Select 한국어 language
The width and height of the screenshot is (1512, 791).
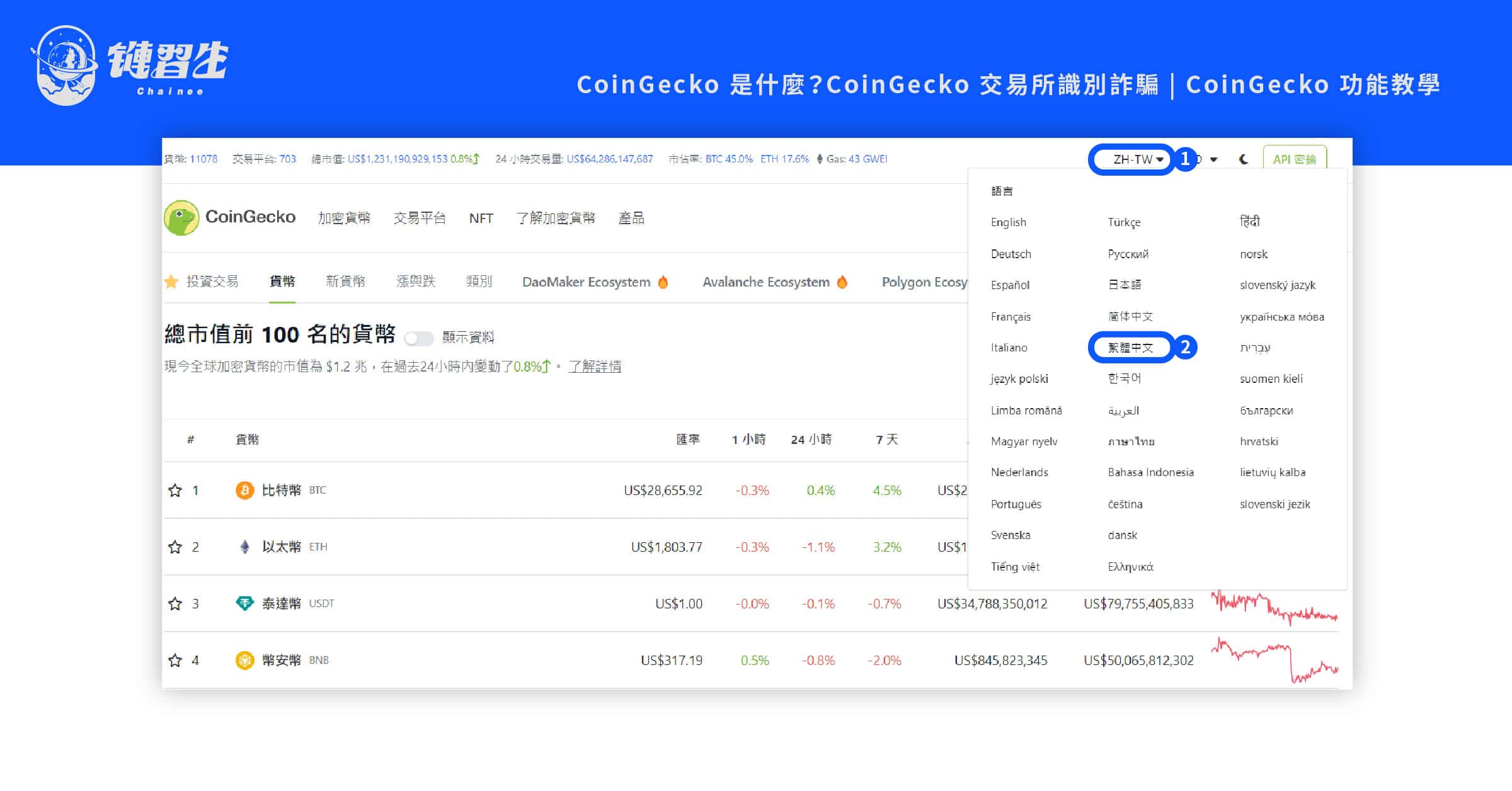coord(1125,378)
